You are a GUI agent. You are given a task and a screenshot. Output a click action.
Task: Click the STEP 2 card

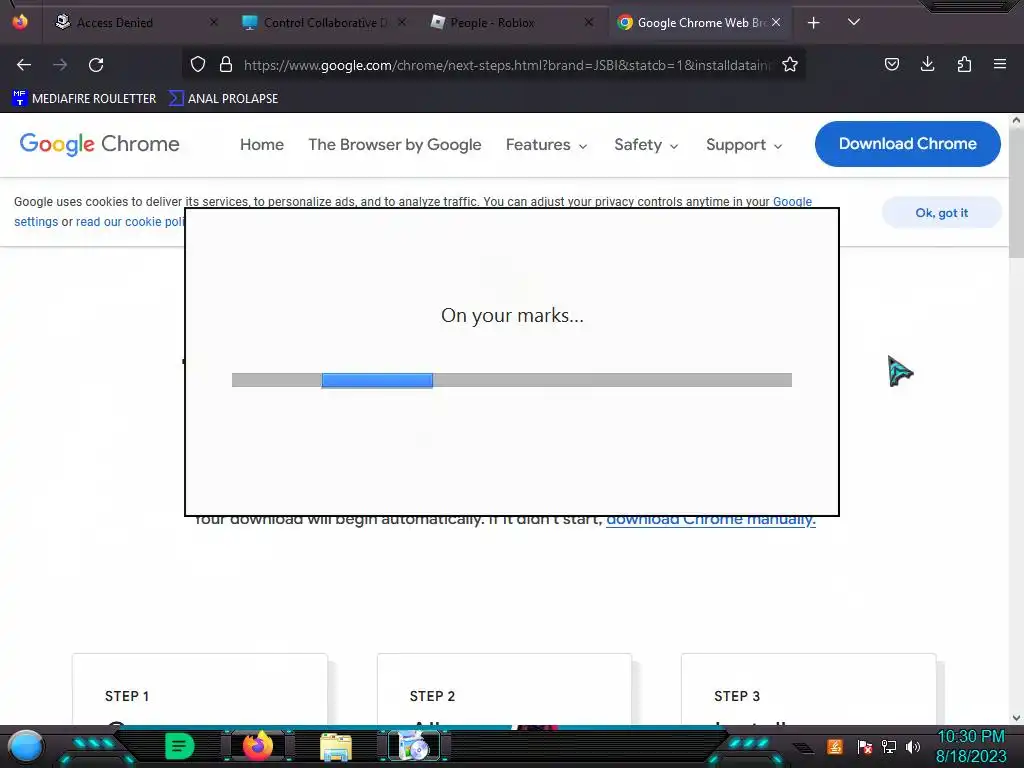coord(504,689)
